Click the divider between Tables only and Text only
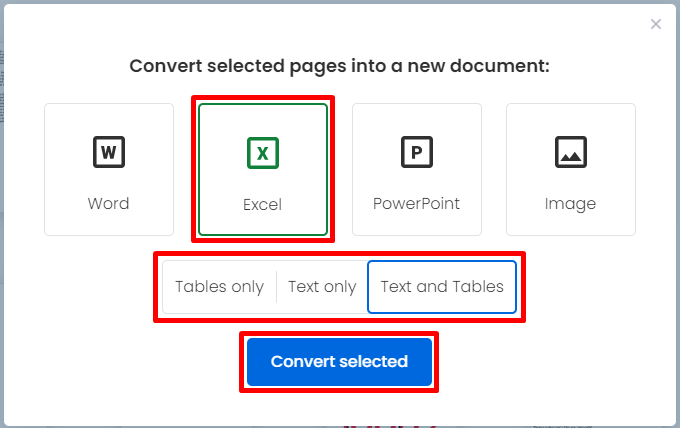This screenshot has height=428, width=680. tap(276, 287)
